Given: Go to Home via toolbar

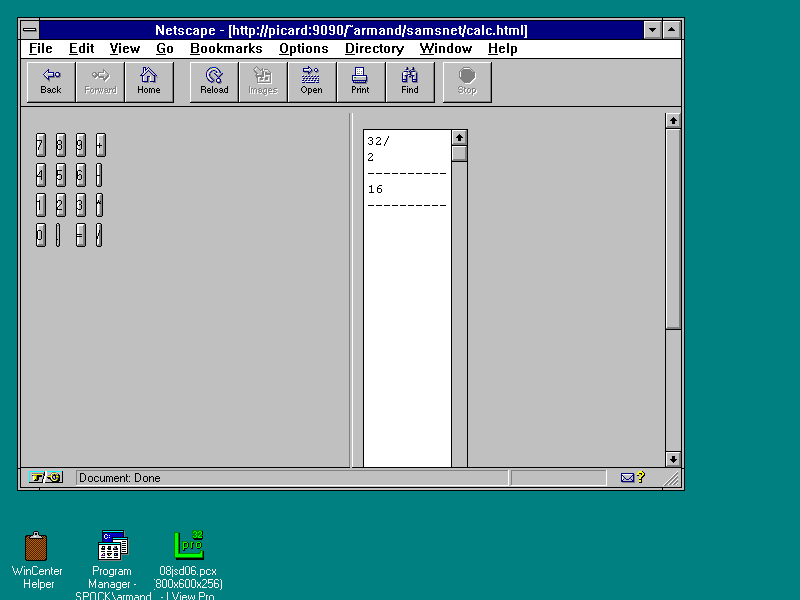Looking at the screenshot, I should [149, 82].
